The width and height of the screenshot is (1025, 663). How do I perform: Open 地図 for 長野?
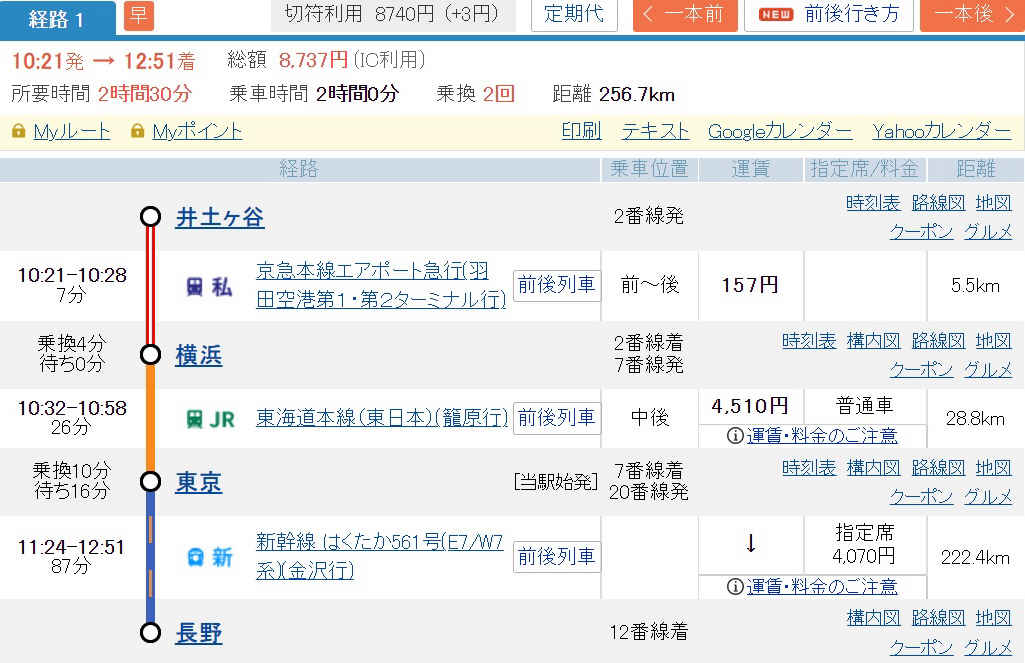coord(993,617)
